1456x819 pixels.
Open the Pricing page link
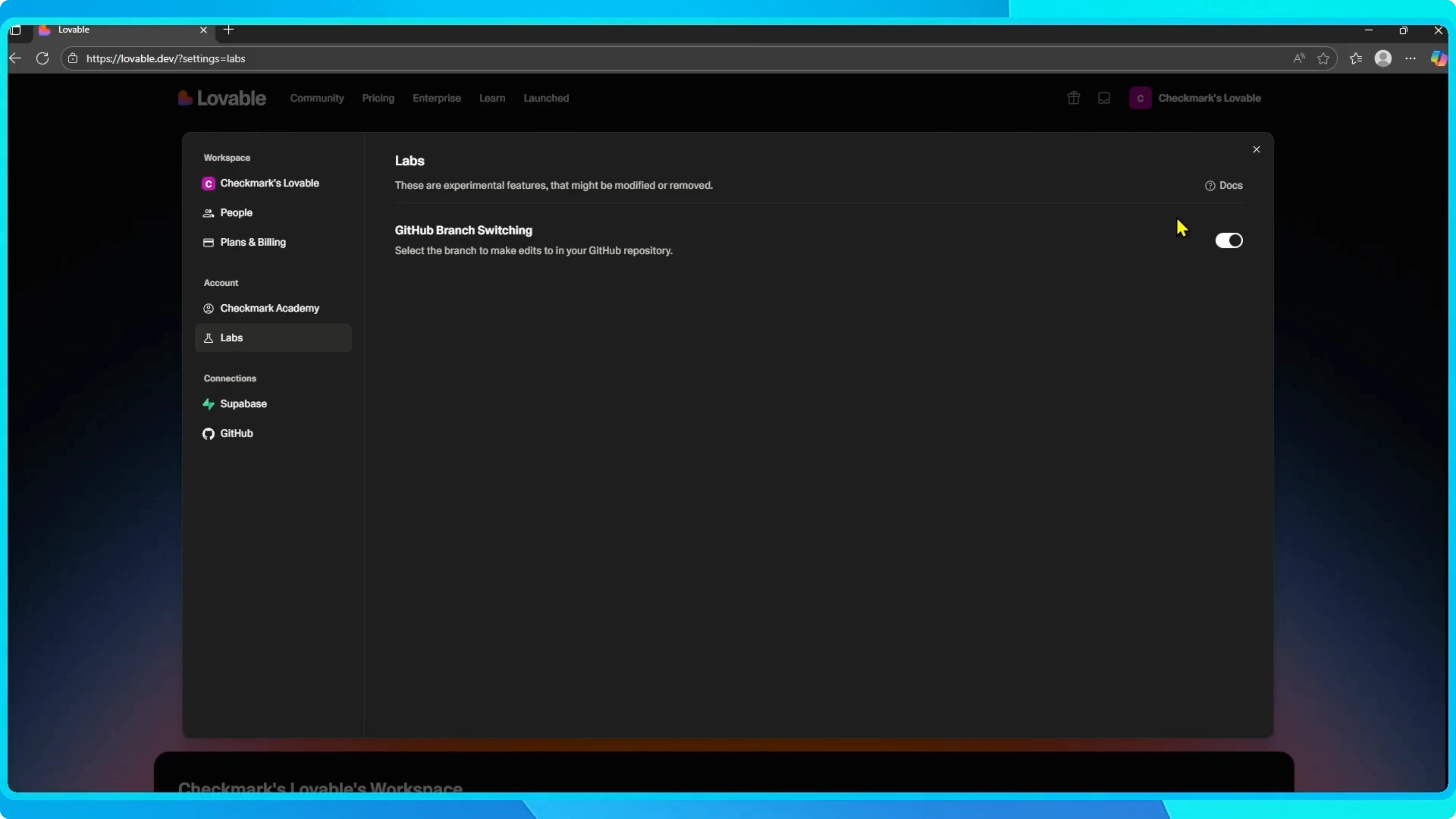pos(378,98)
